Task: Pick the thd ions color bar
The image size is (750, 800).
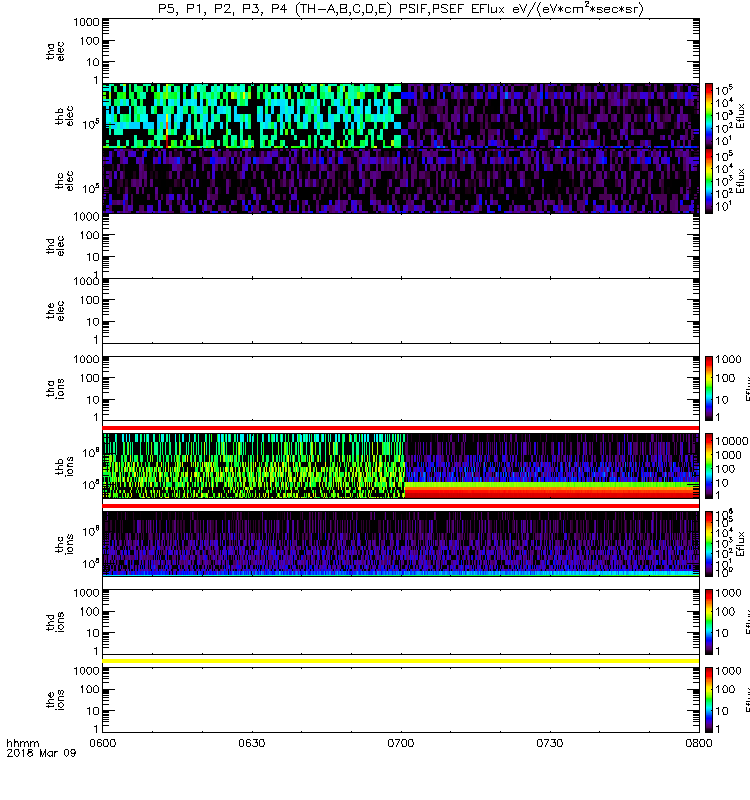Action: coord(709,622)
